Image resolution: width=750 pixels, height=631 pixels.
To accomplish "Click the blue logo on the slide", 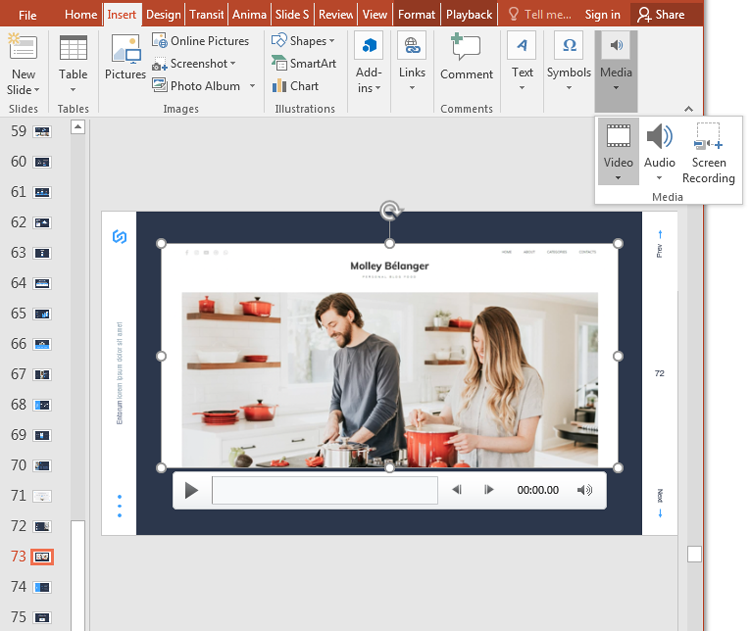I will (x=120, y=236).
